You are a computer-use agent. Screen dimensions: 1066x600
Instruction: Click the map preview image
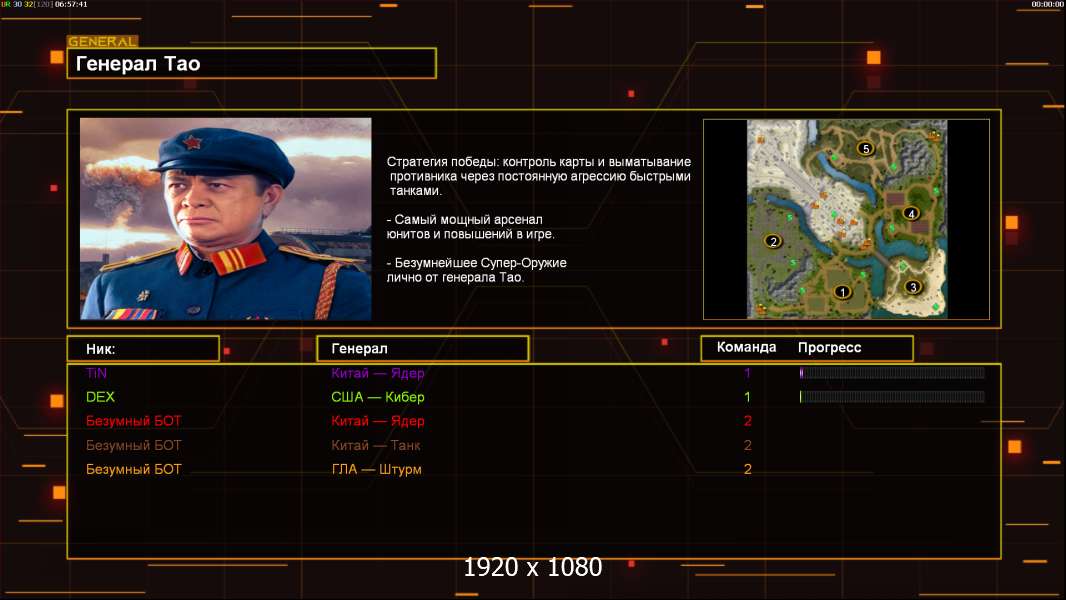point(847,219)
